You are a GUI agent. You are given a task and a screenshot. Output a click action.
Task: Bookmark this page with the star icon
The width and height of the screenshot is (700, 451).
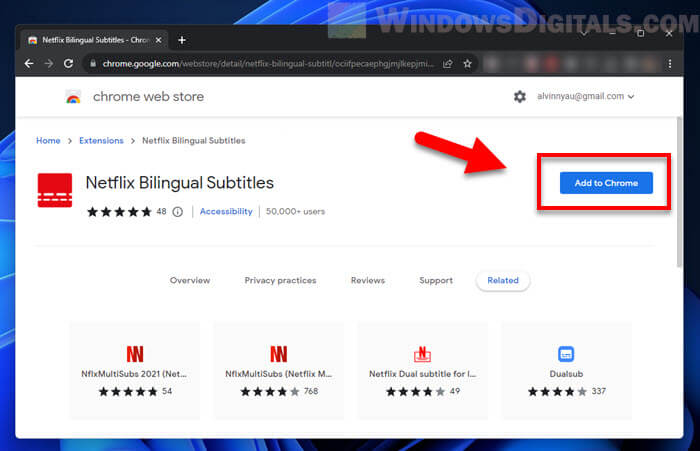click(467, 64)
